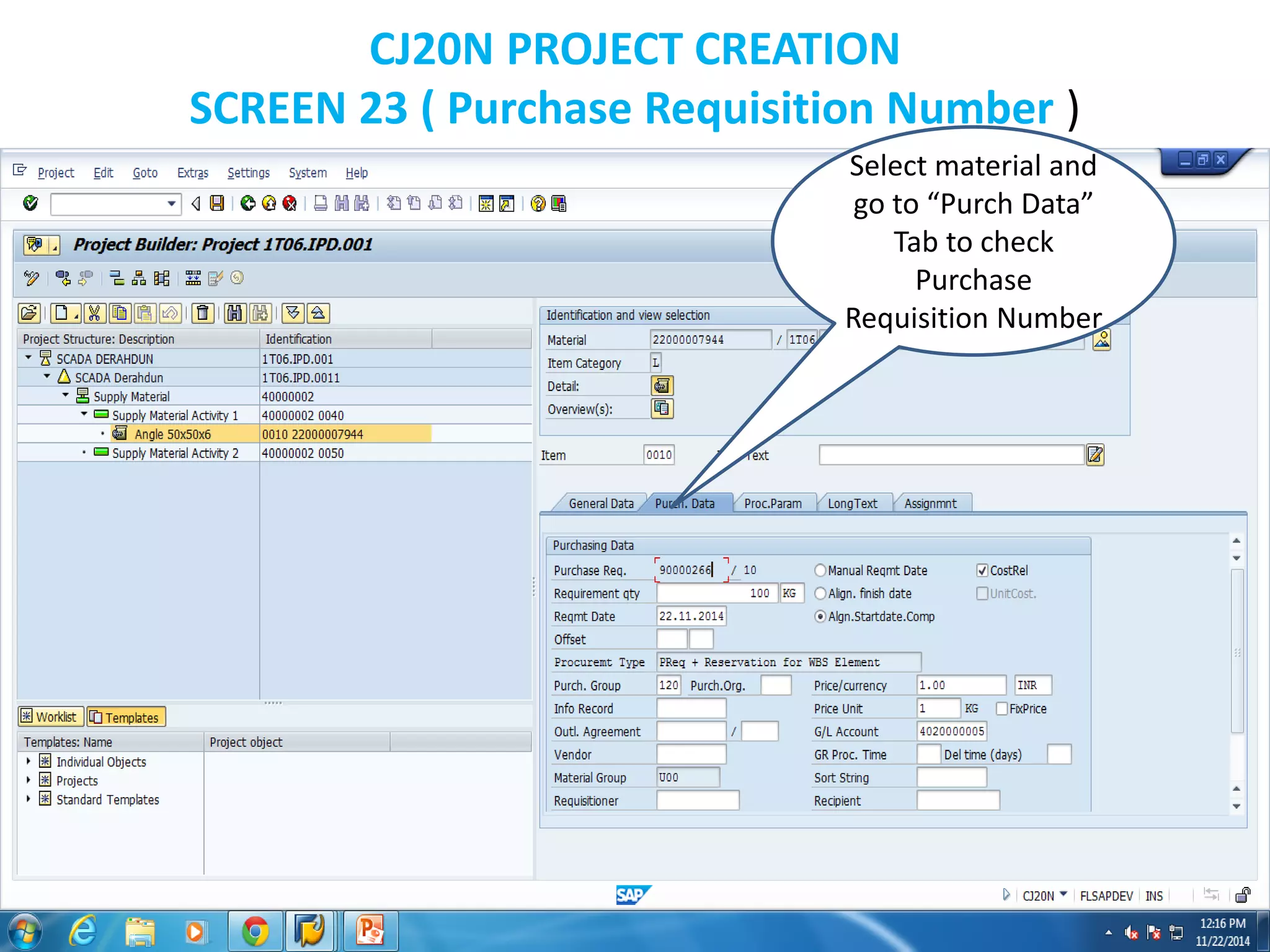The width and height of the screenshot is (1270, 952).
Task: Select Manual Reqmt Date radio button
Action: click(820, 570)
